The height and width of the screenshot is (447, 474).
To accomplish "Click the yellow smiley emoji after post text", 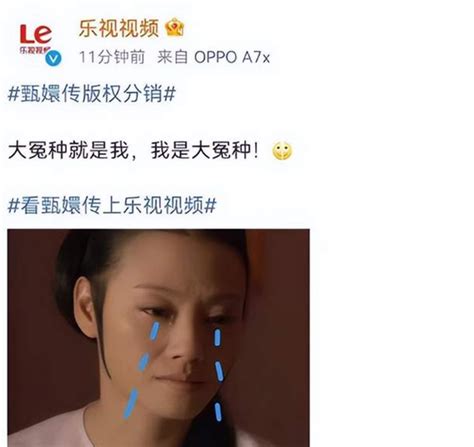I will click(x=282, y=151).
